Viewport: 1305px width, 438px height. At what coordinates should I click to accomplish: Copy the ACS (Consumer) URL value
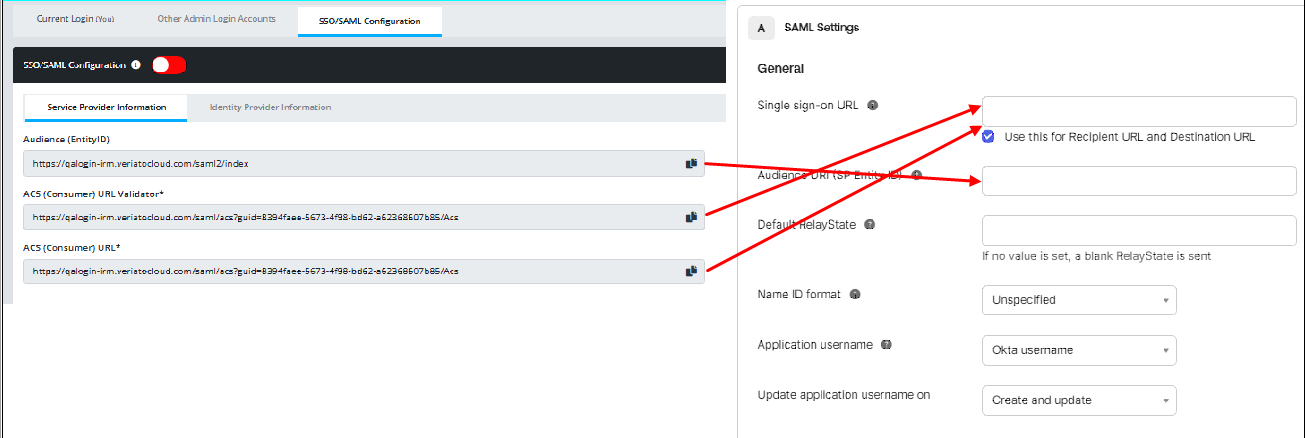tap(691, 270)
